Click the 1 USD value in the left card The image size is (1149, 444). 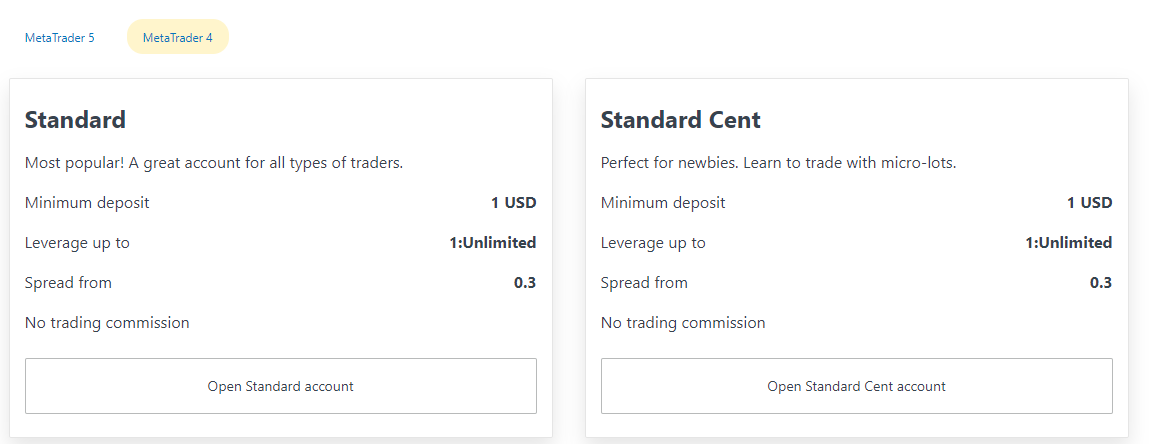coord(513,203)
